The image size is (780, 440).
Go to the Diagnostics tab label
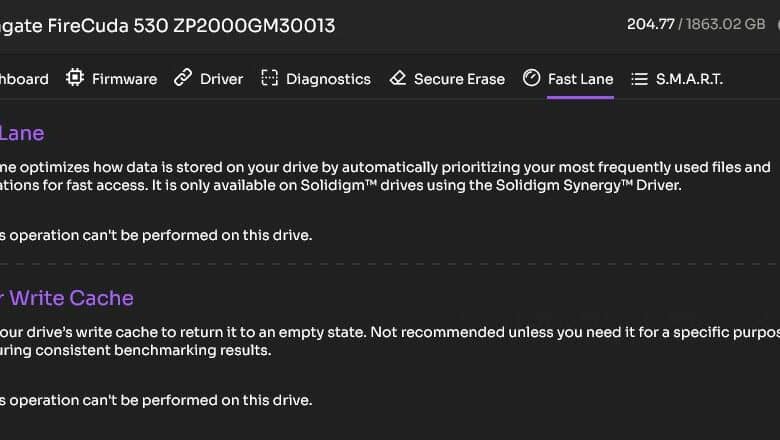coord(328,79)
